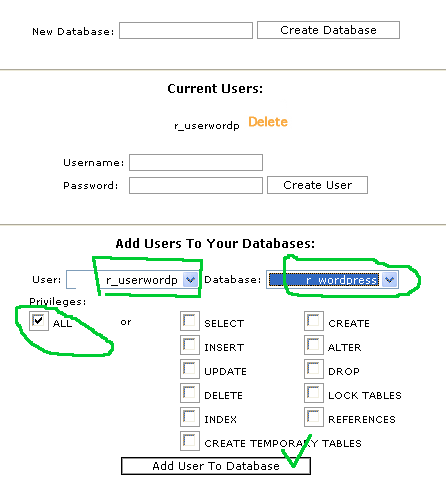Enable the DROP privilege checkbox

[314, 369]
